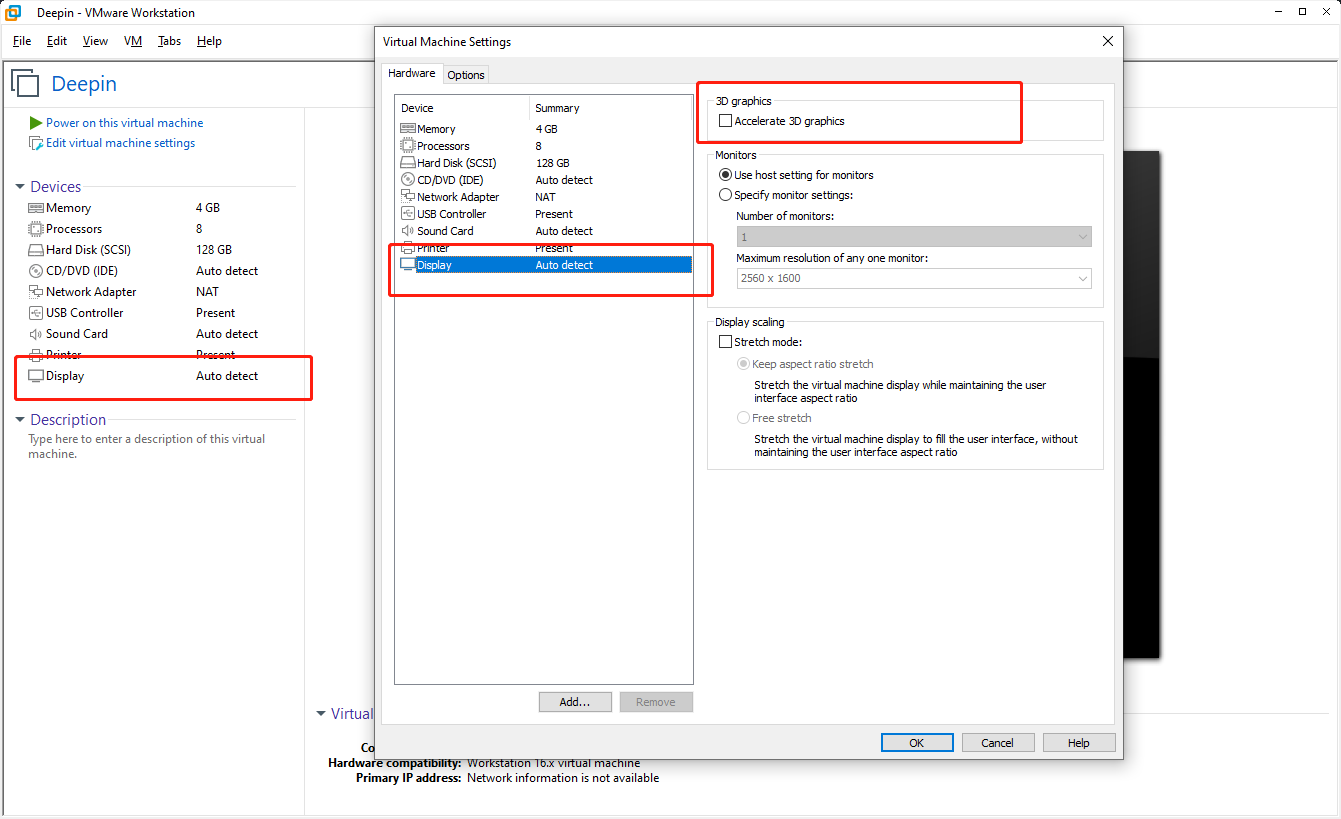This screenshot has width=1341, height=819.
Task: Switch to the Hardware tab
Action: click(412, 73)
